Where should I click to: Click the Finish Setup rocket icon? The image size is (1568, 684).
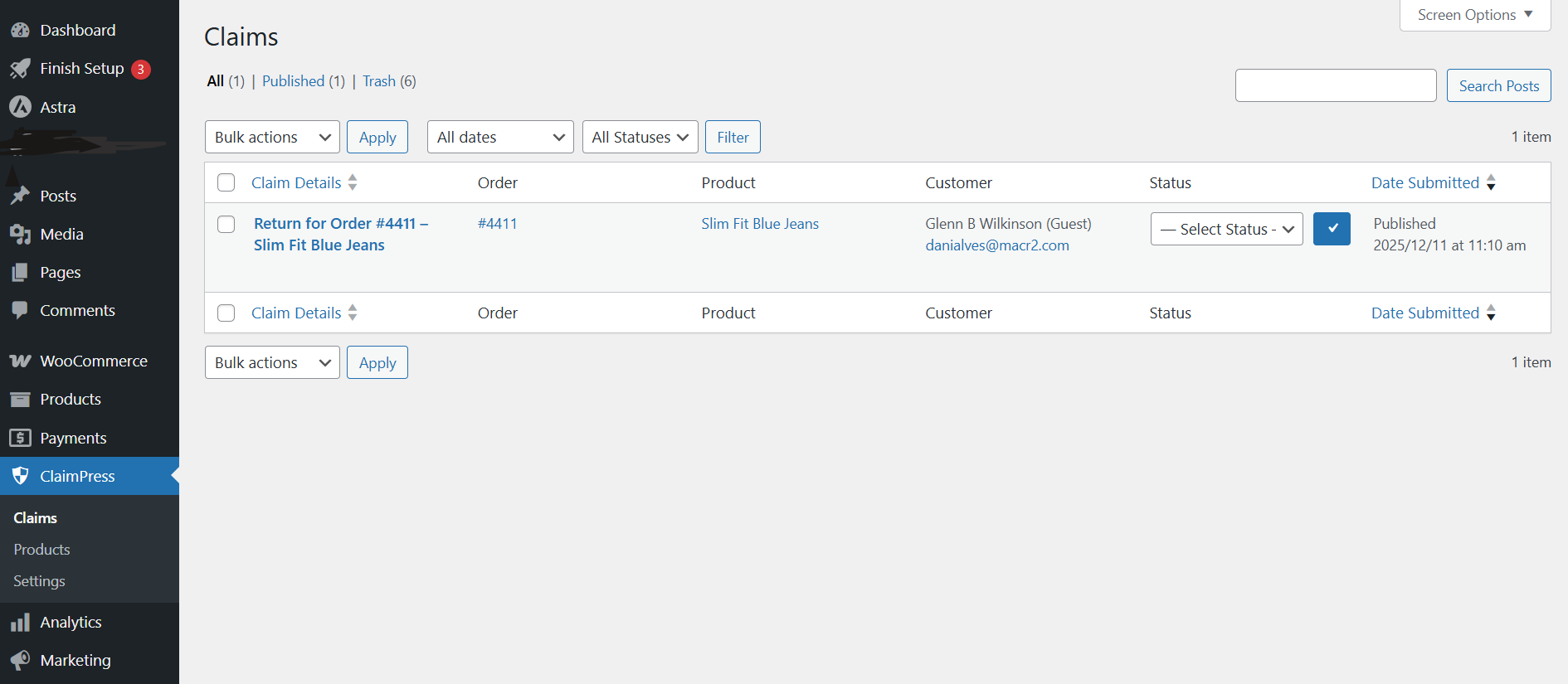tap(20, 69)
